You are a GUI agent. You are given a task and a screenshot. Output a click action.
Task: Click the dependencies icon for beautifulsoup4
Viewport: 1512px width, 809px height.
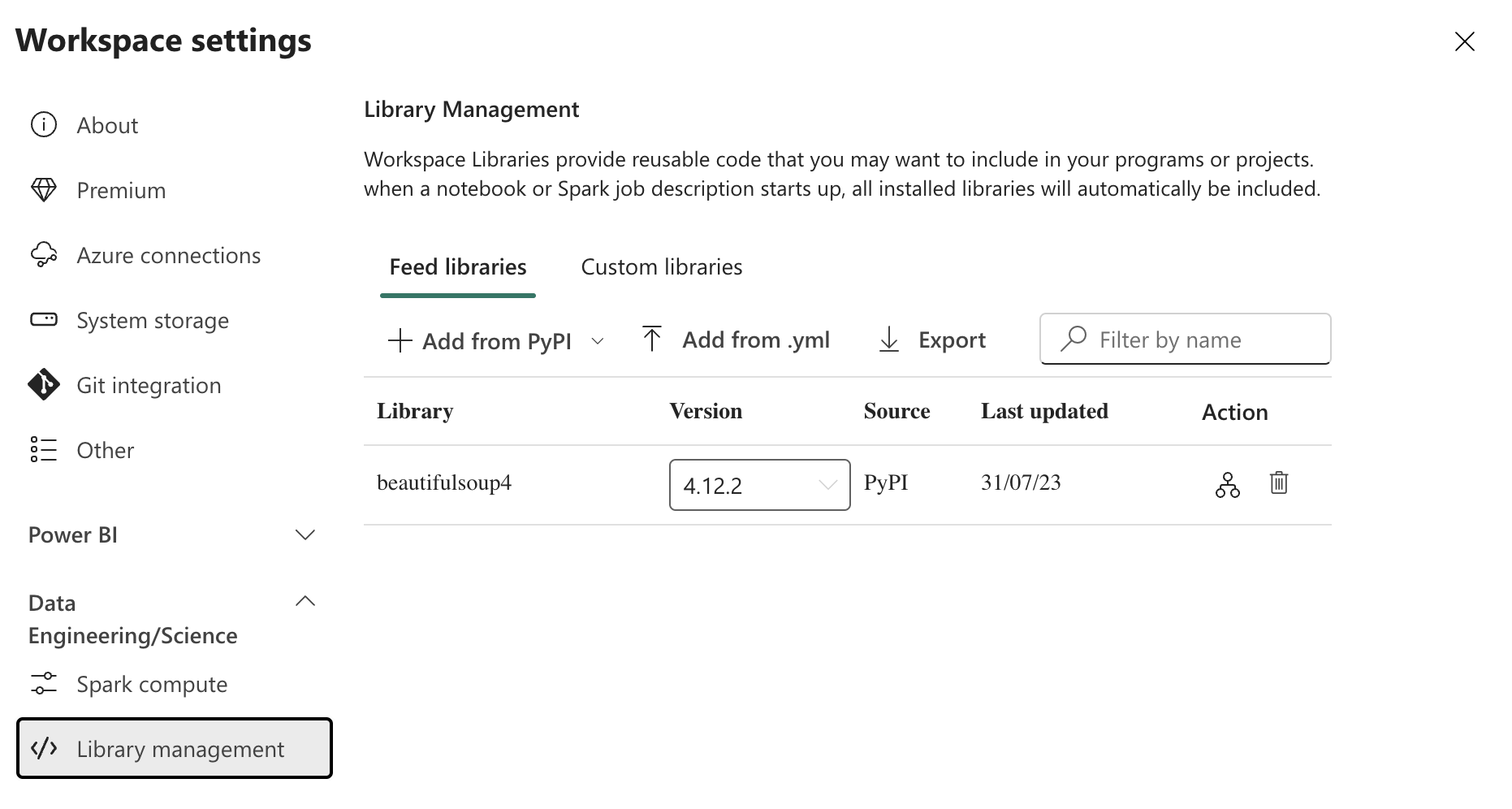1227,485
